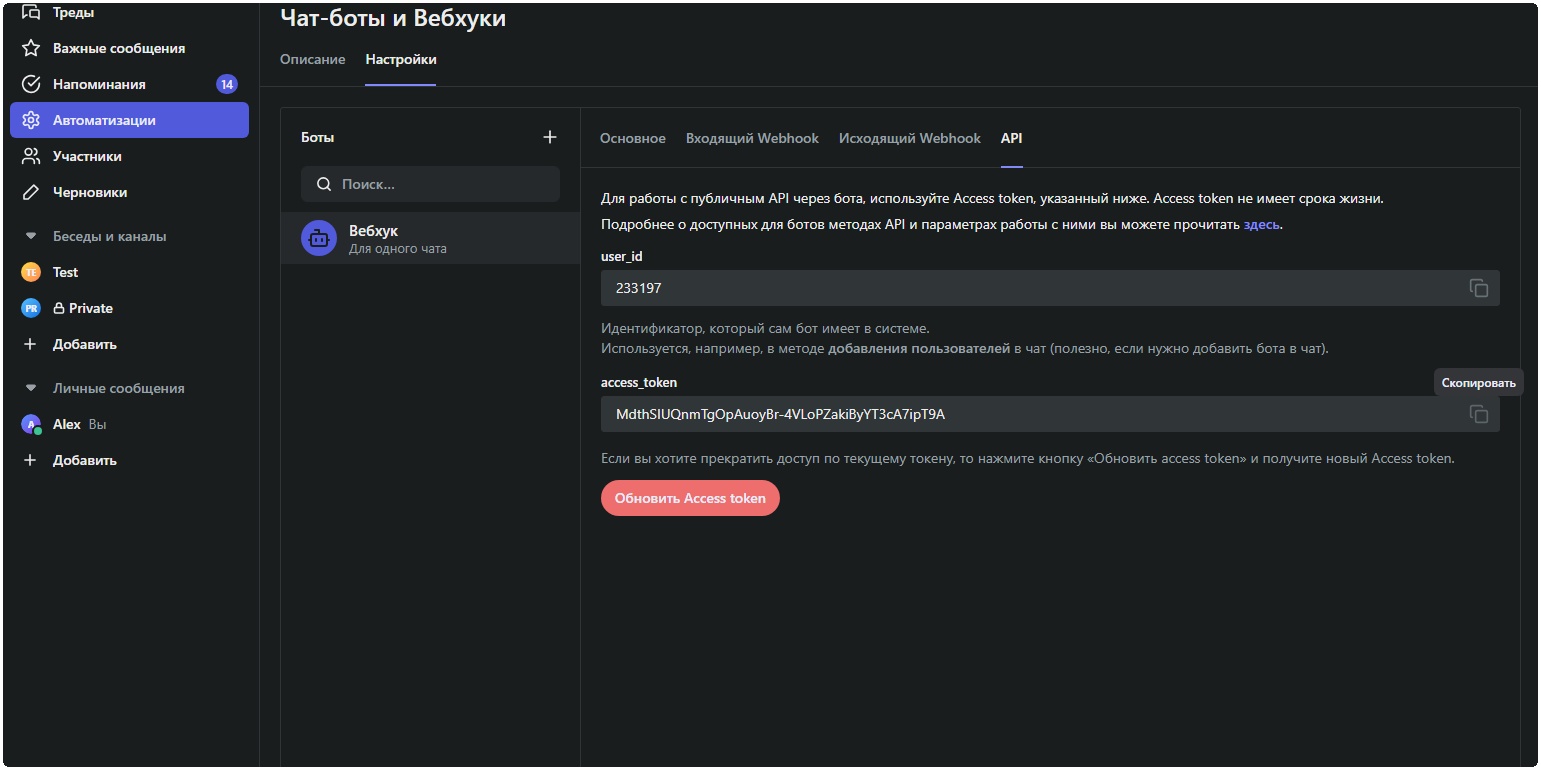Switch to the Входящий Webhook tab
1541x770 pixels.
pyautogui.click(x=752, y=138)
